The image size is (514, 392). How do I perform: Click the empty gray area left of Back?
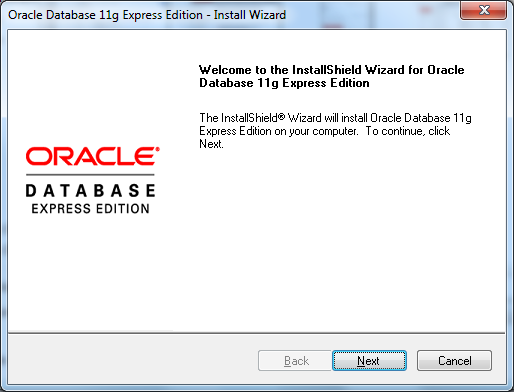[133, 360]
